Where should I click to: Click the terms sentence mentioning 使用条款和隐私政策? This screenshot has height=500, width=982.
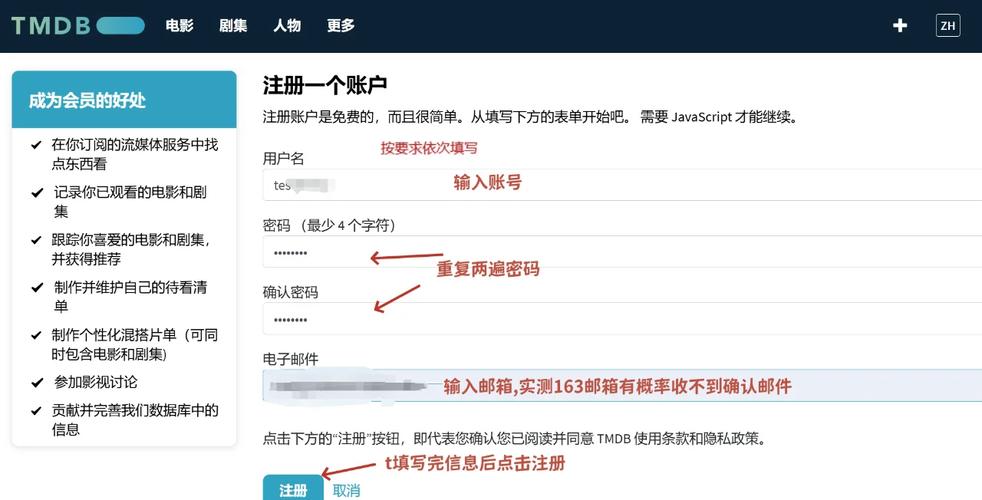click(x=514, y=439)
